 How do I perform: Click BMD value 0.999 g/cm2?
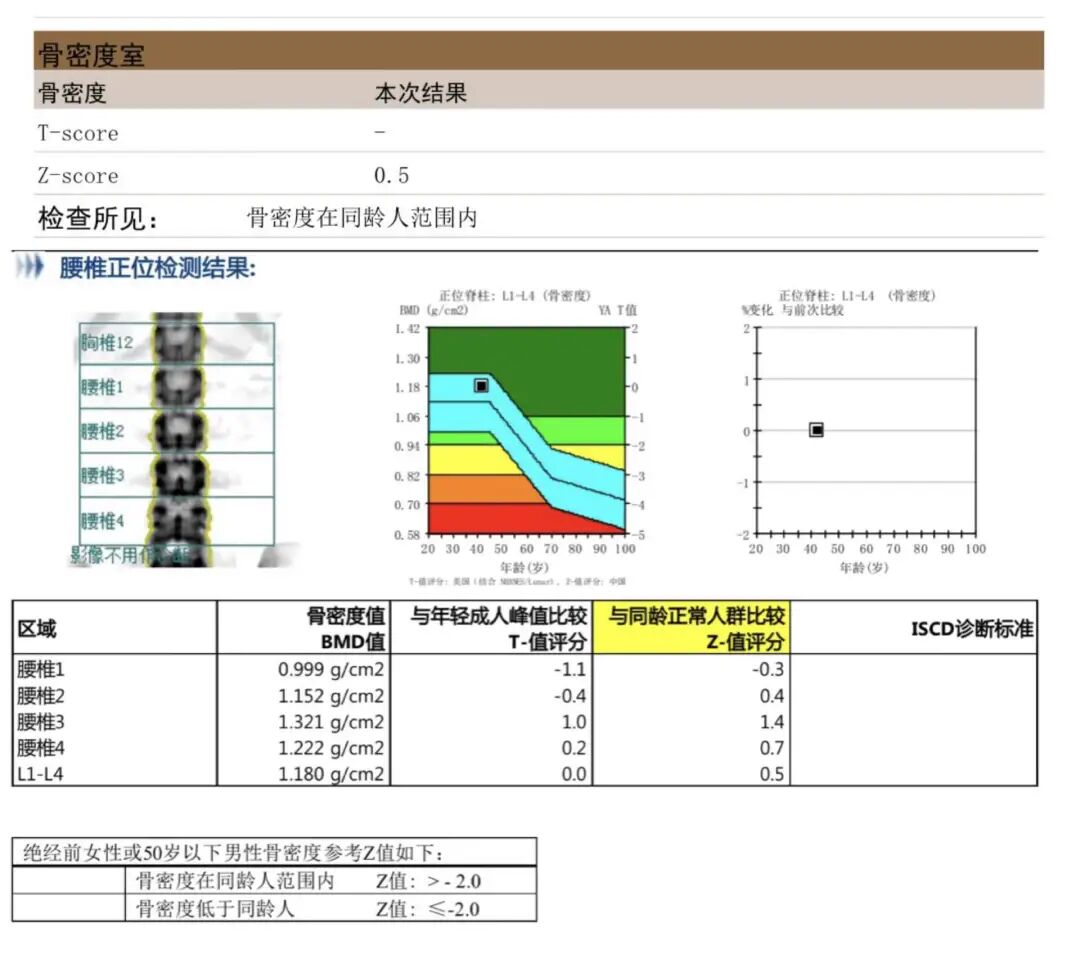pyautogui.click(x=331, y=669)
